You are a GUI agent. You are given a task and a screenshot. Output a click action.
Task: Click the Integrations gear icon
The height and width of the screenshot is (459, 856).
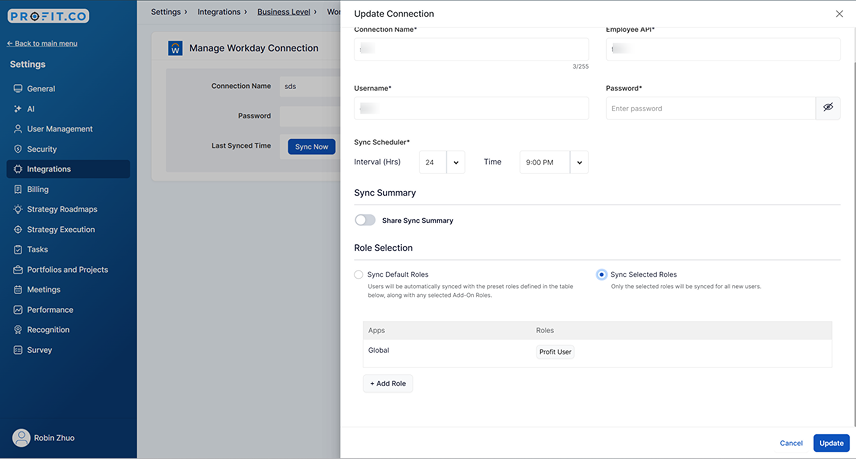click(18, 169)
